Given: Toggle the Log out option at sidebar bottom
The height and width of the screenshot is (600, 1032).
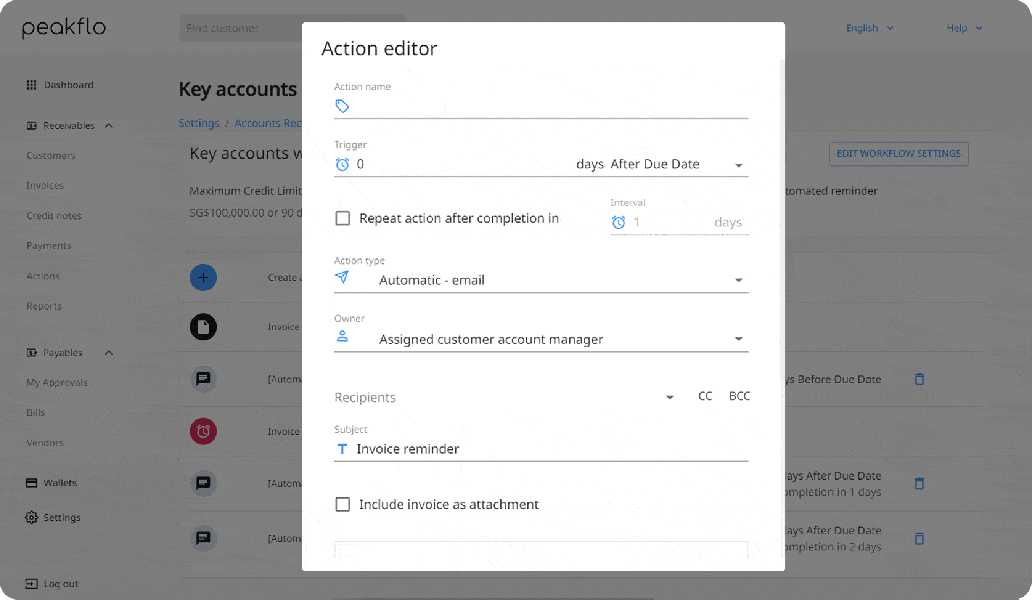Looking at the screenshot, I should point(55,583).
